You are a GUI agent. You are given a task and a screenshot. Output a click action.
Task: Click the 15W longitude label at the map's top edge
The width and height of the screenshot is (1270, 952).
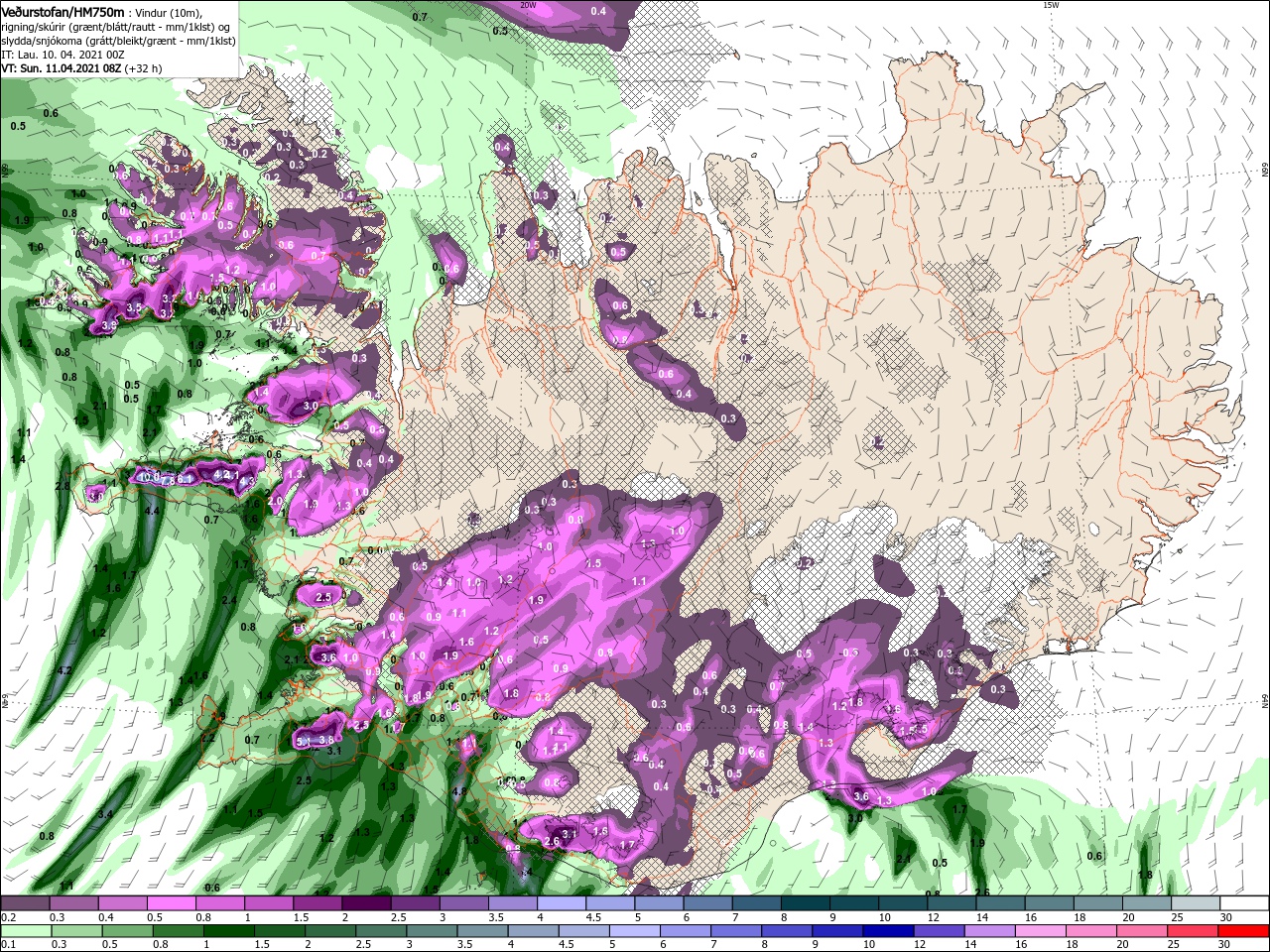(x=1051, y=5)
